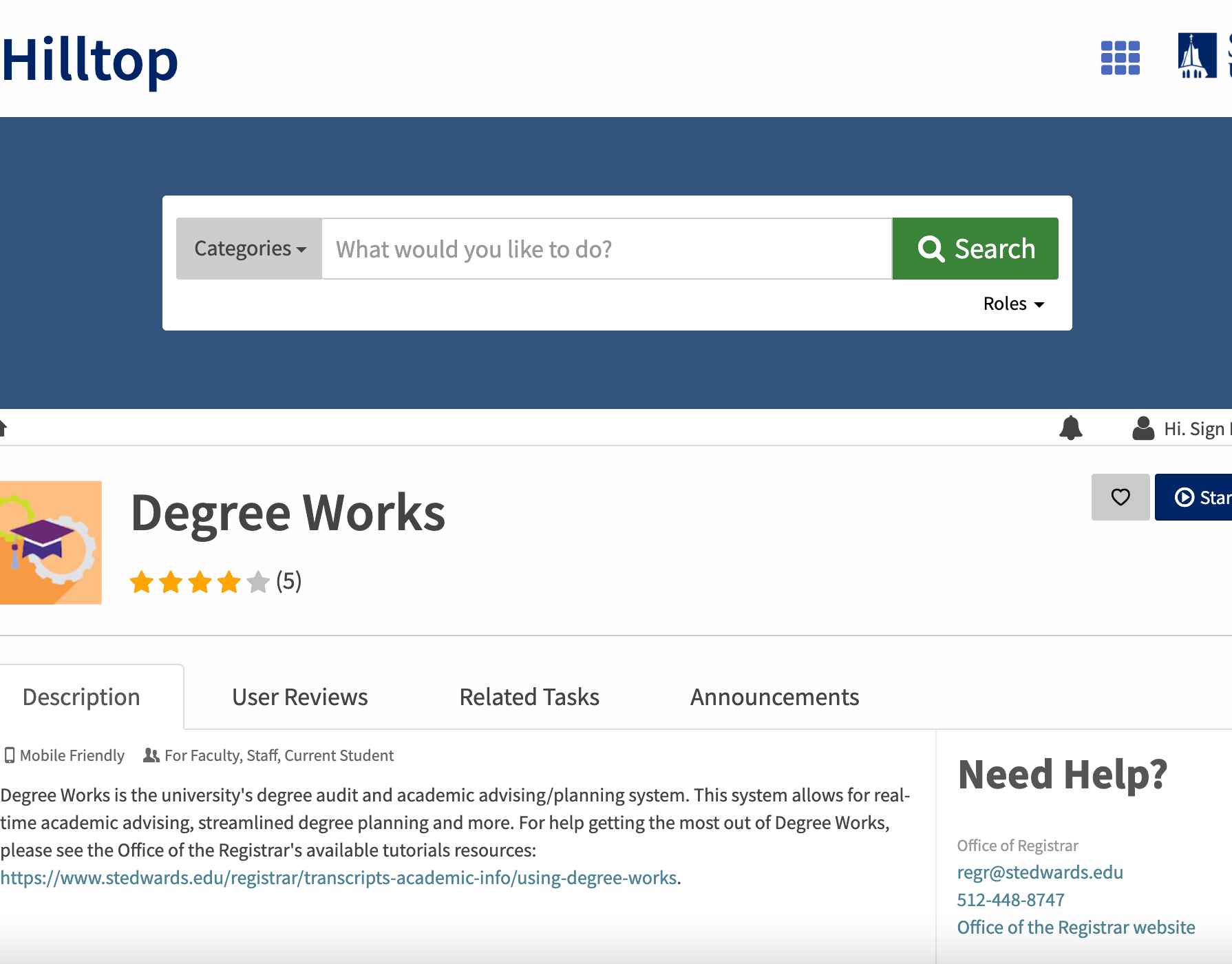The height and width of the screenshot is (964, 1232).
Task: Add Degree Works to favorites heart
Action: coord(1121,497)
